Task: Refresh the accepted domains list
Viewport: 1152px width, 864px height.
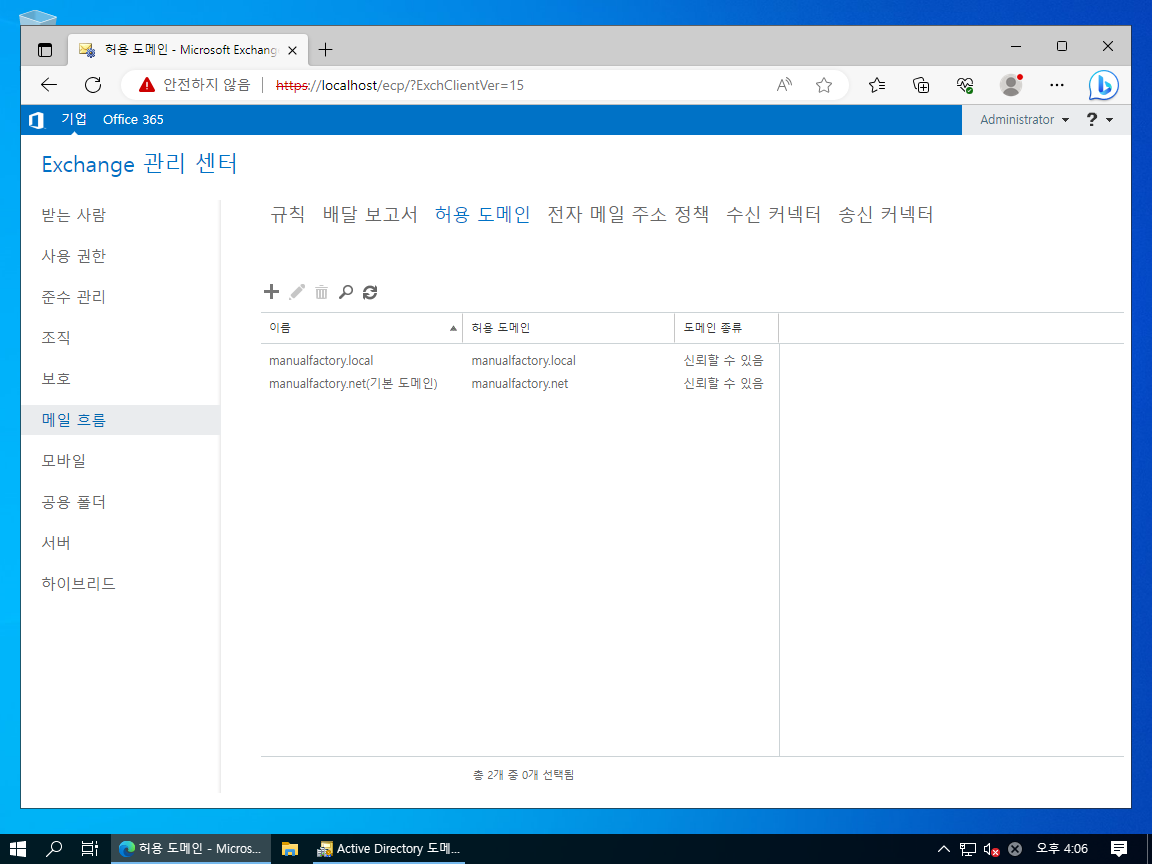Action: pyautogui.click(x=370, y=292)
